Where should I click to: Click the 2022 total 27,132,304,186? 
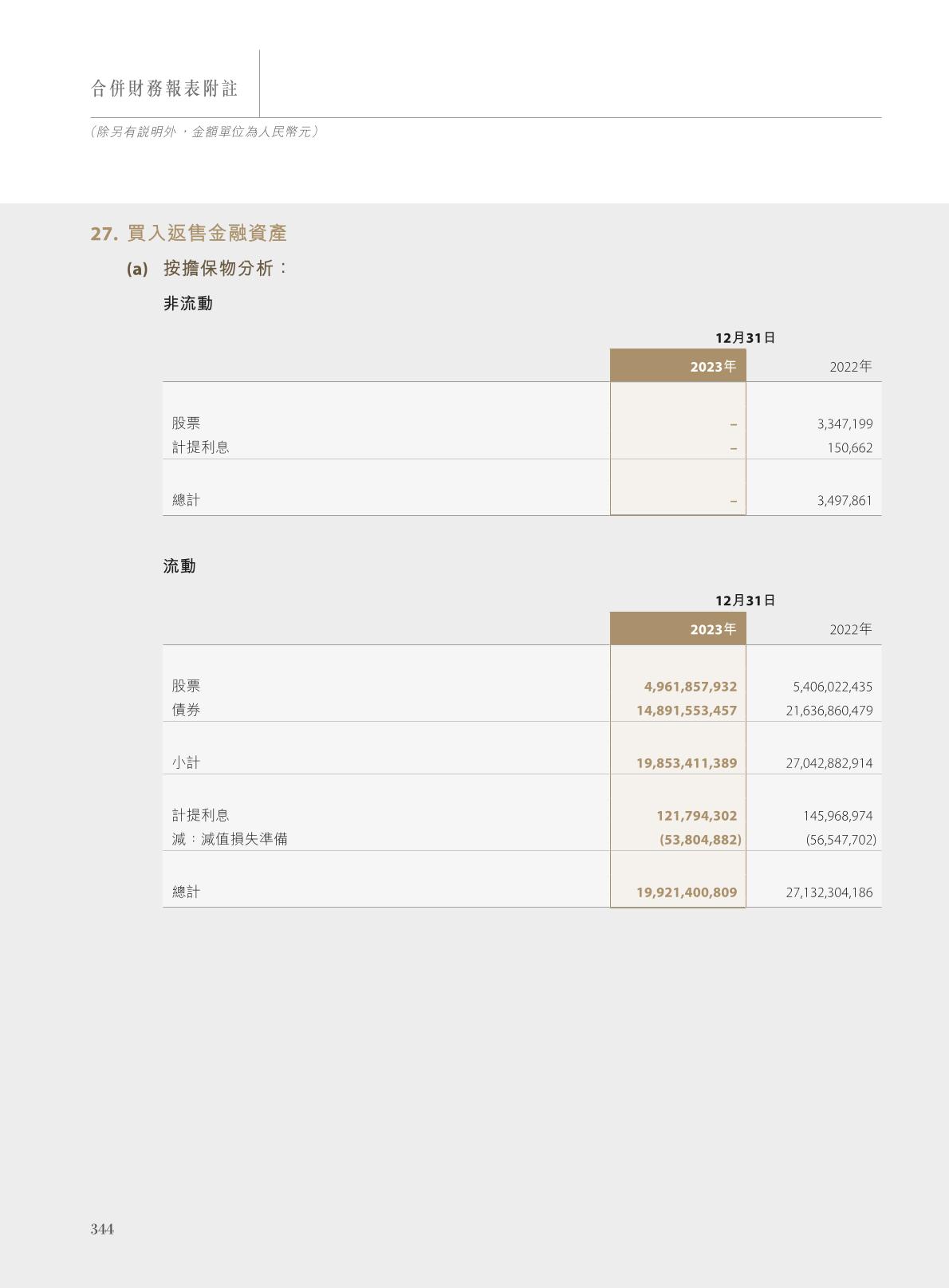click(829, 892)
